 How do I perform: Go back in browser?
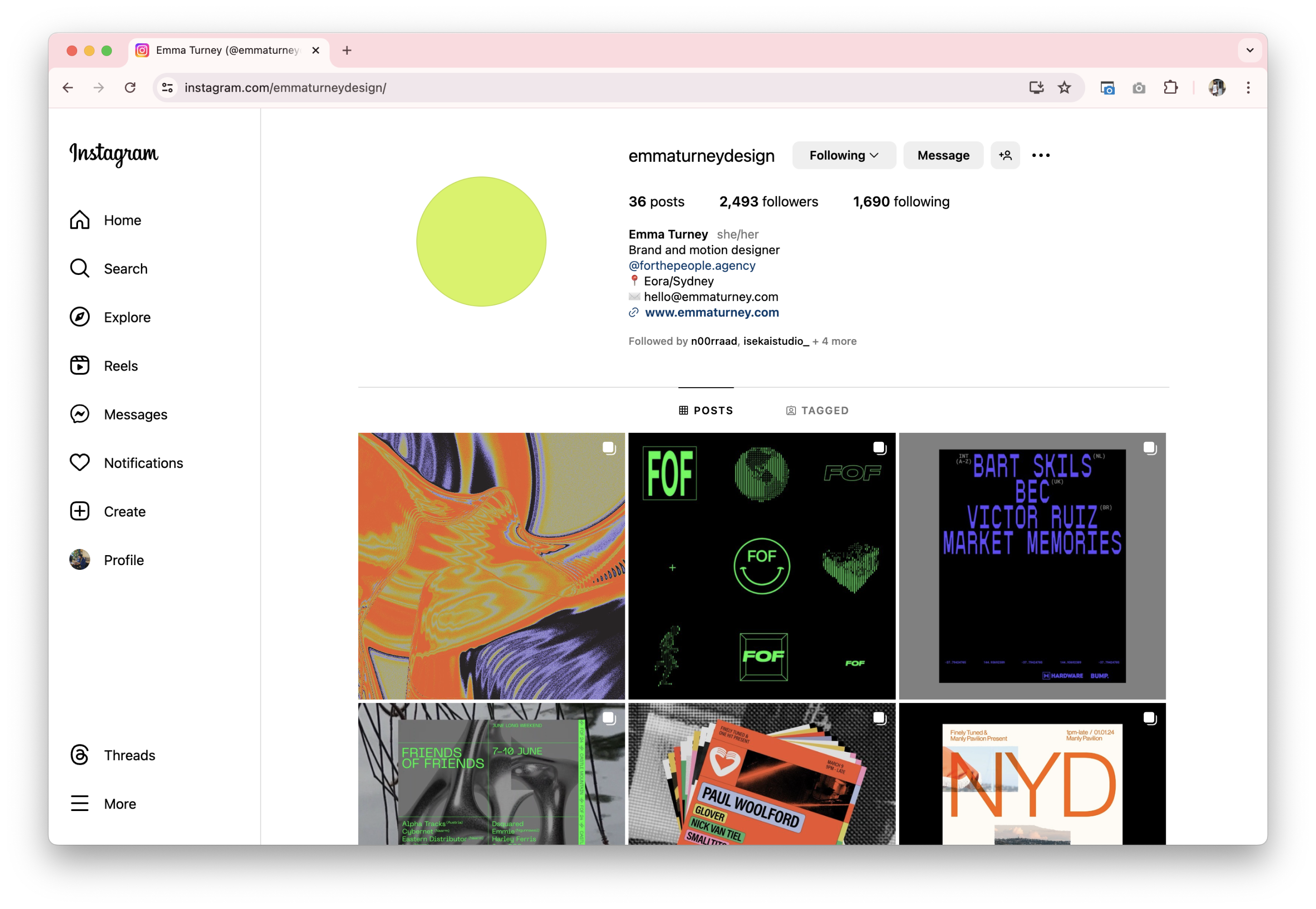pyautogui.click(x=68, y=88)
